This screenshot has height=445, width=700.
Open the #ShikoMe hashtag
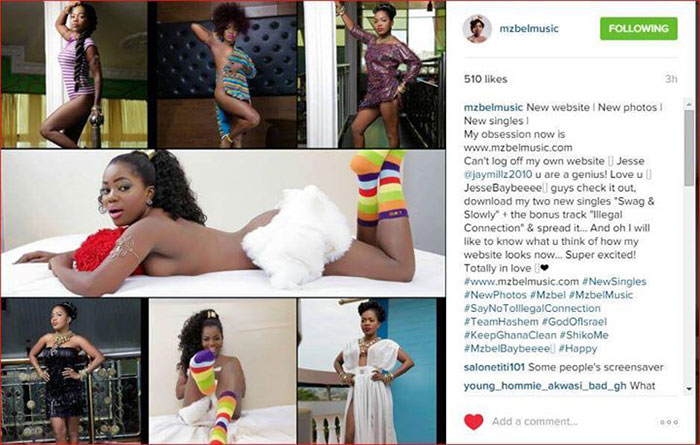click(x=584, y=335)
